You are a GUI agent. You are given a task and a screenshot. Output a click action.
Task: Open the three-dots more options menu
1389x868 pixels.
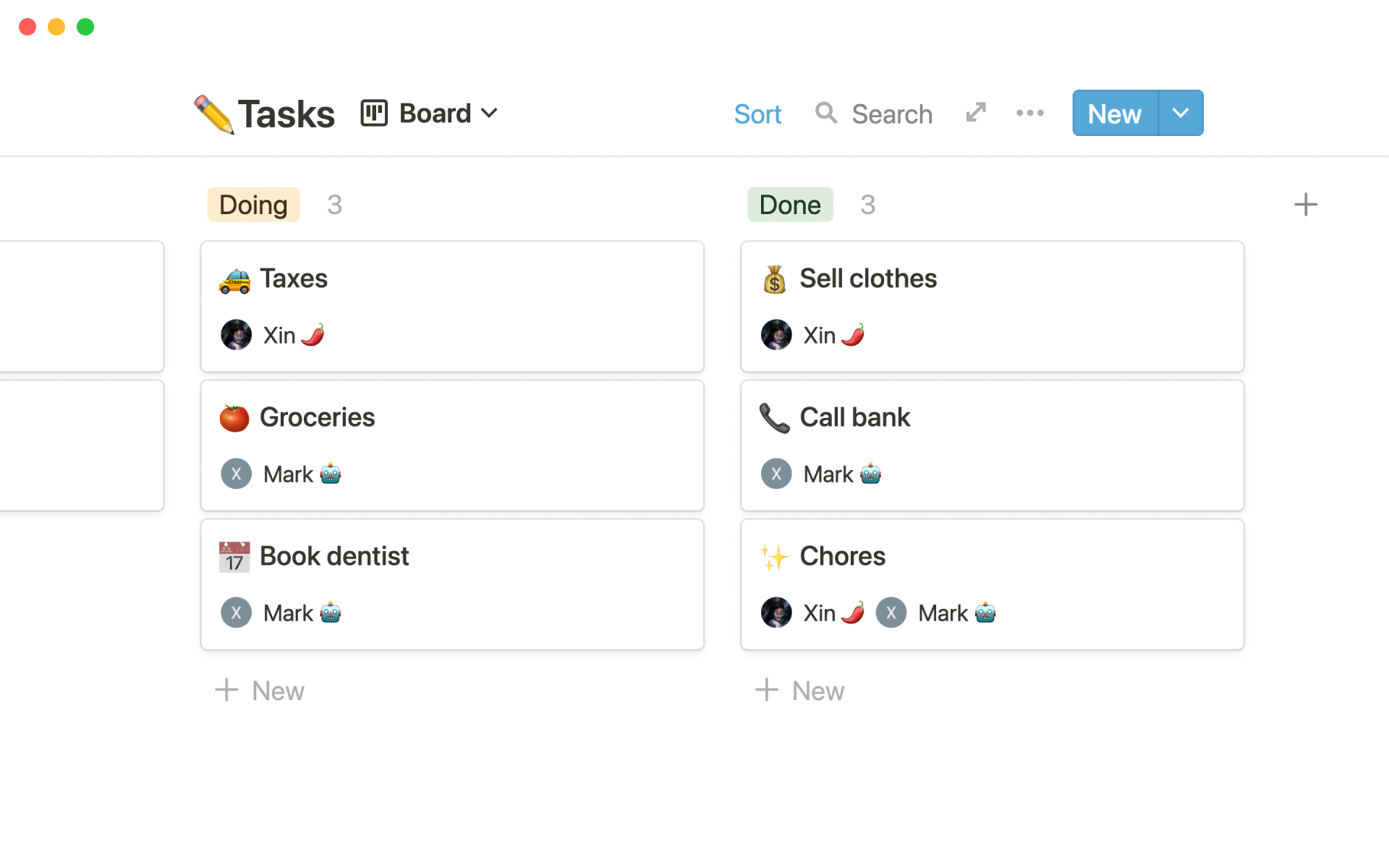[x=1029, y=113]
